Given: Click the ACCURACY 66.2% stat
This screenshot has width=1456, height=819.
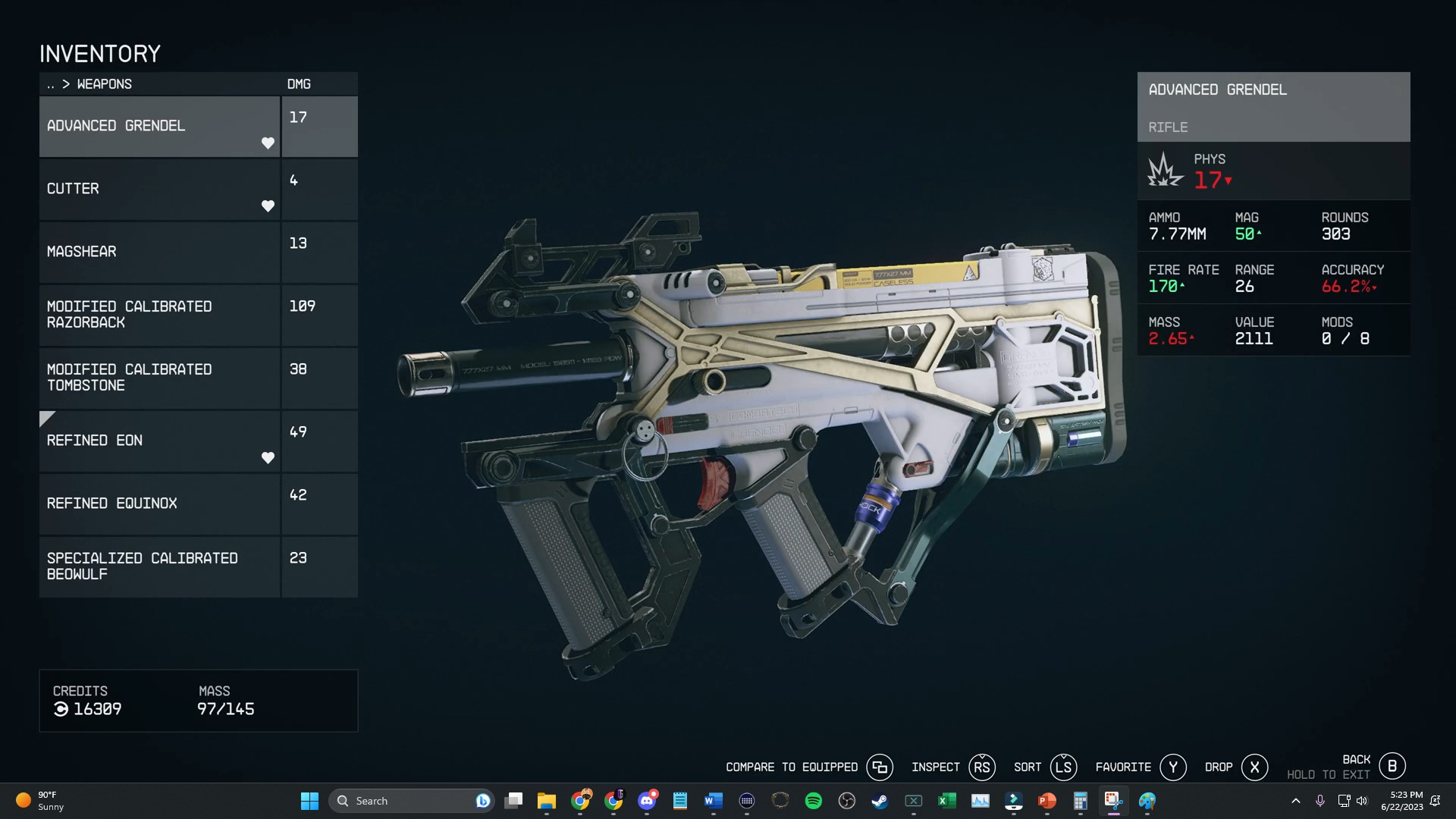Looking at the screenshot, I should pos(1353,278).
